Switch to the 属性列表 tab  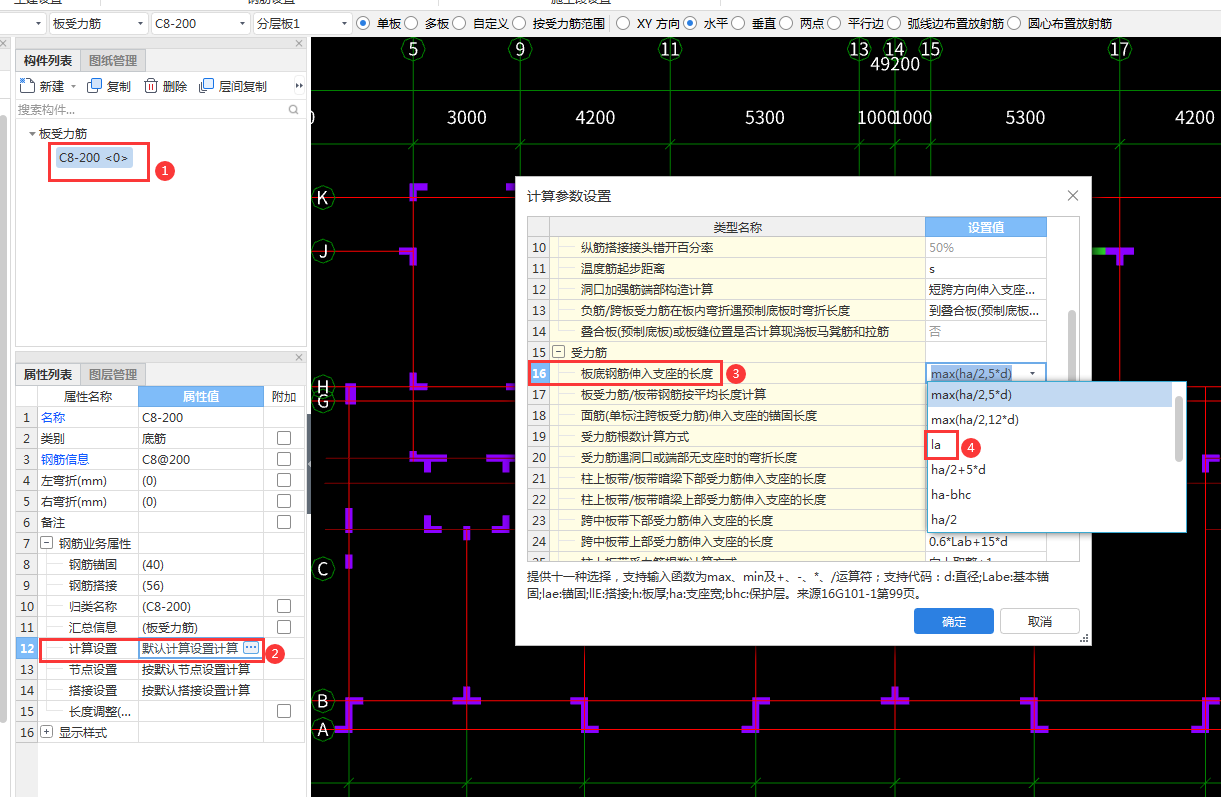point(47,374)
